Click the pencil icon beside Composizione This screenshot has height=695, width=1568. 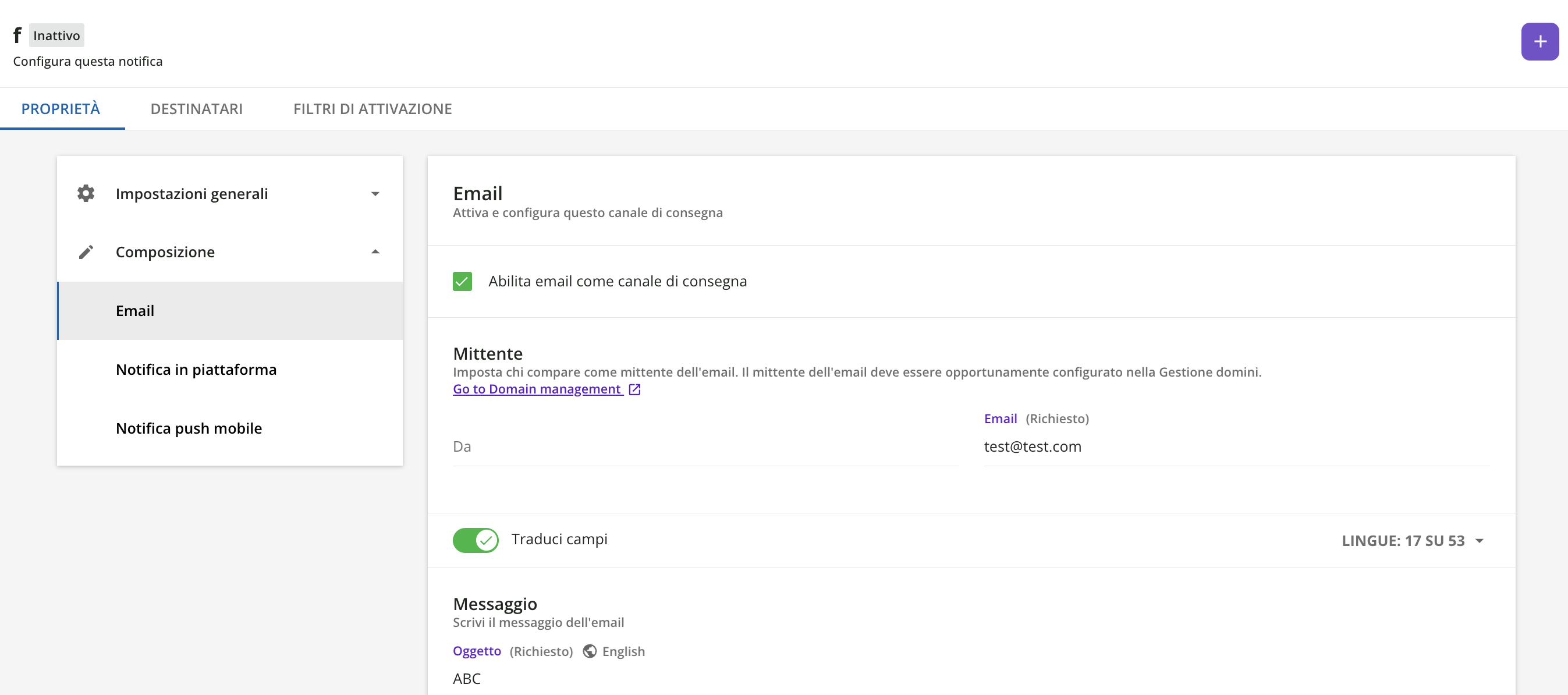point(86,252)
